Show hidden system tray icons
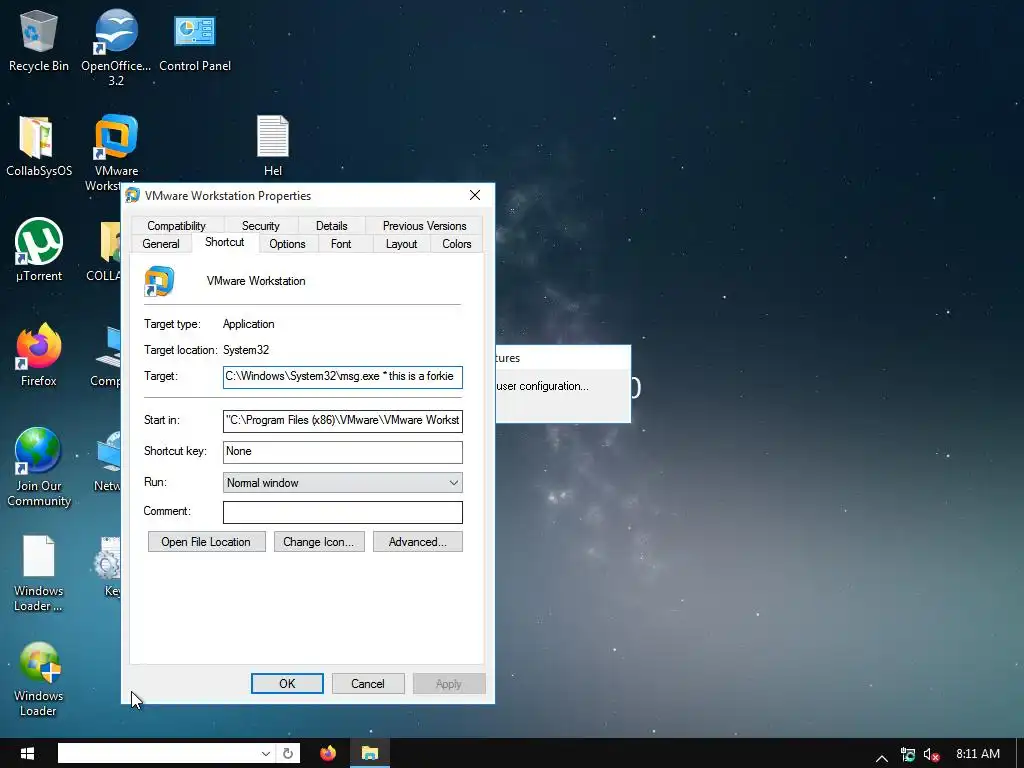This screenshot has height=768, width=1024. (882, 756)
